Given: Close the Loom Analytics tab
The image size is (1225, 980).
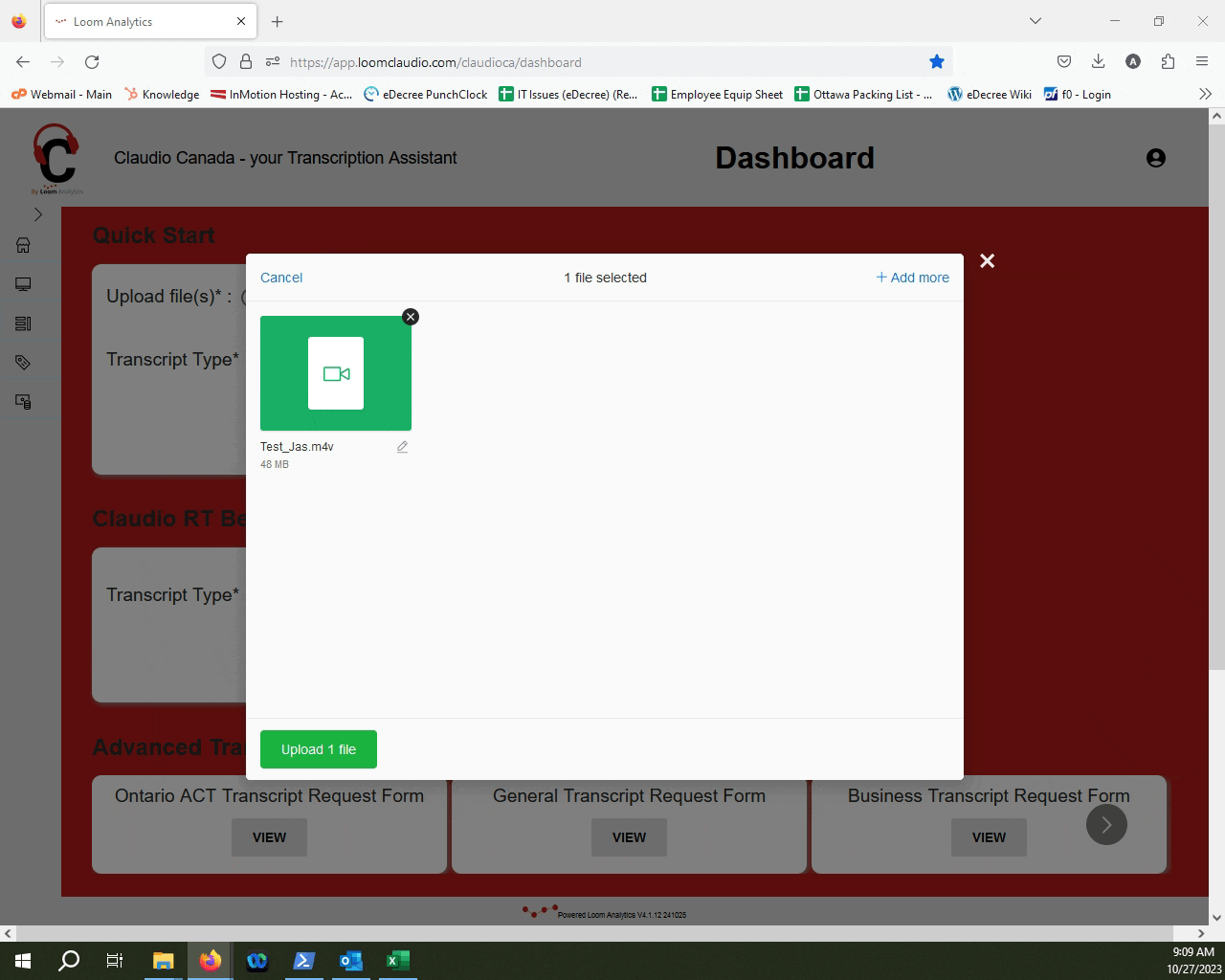Looking at the screenshot, I should 240,21.
